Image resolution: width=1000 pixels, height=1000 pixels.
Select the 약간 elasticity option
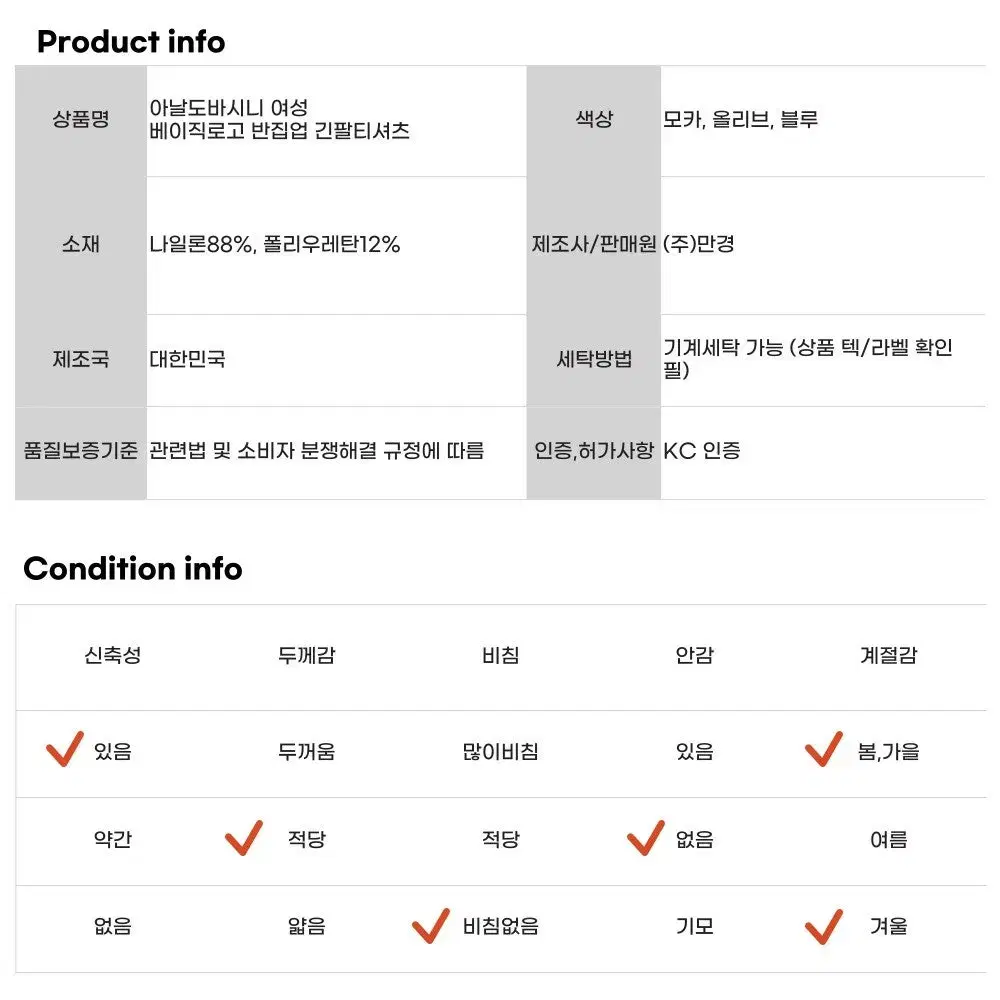(x=113, y=839)
